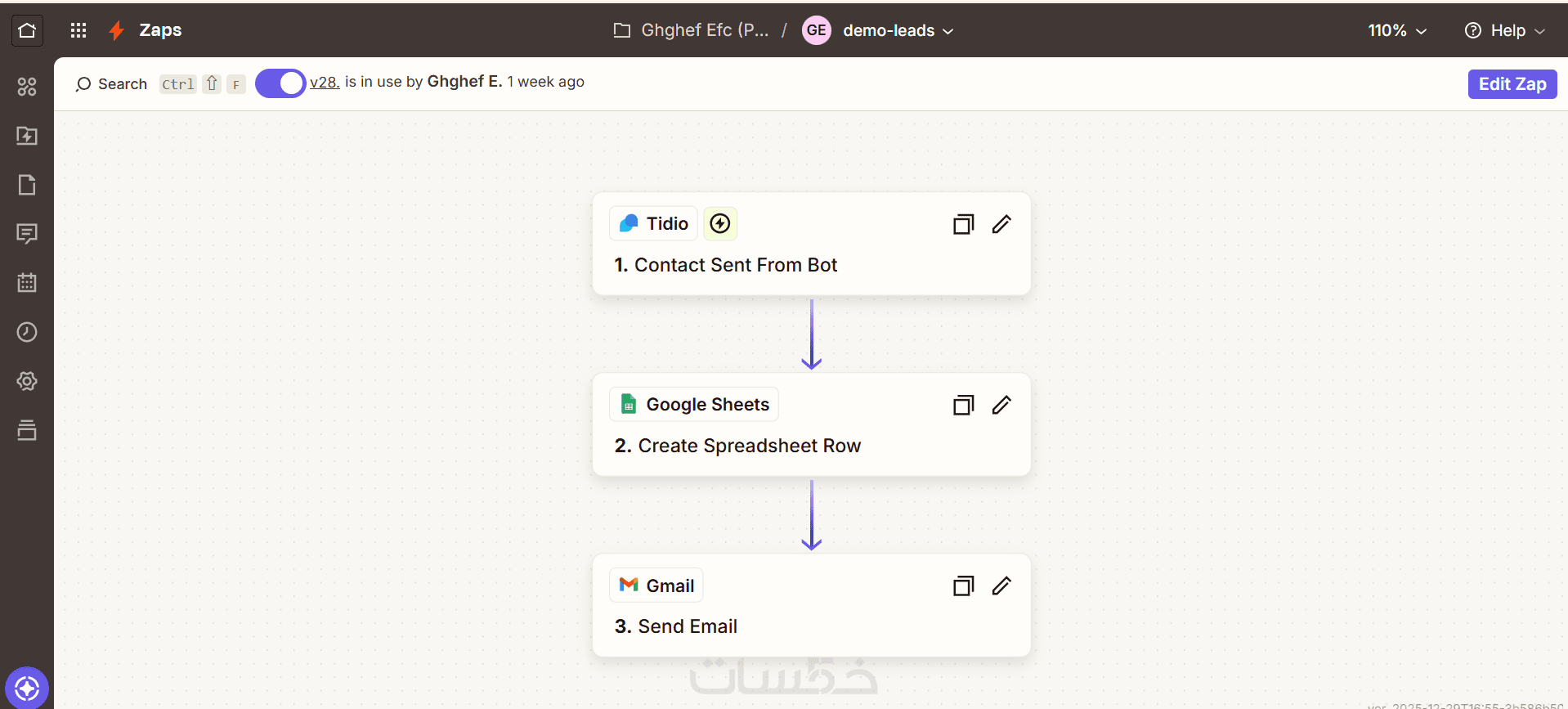Image resolution: width=1568 pixels, height=709 pixels.
Task: Open the Ghghef Efc folder breadcrumb
Action: coord(692,31)
